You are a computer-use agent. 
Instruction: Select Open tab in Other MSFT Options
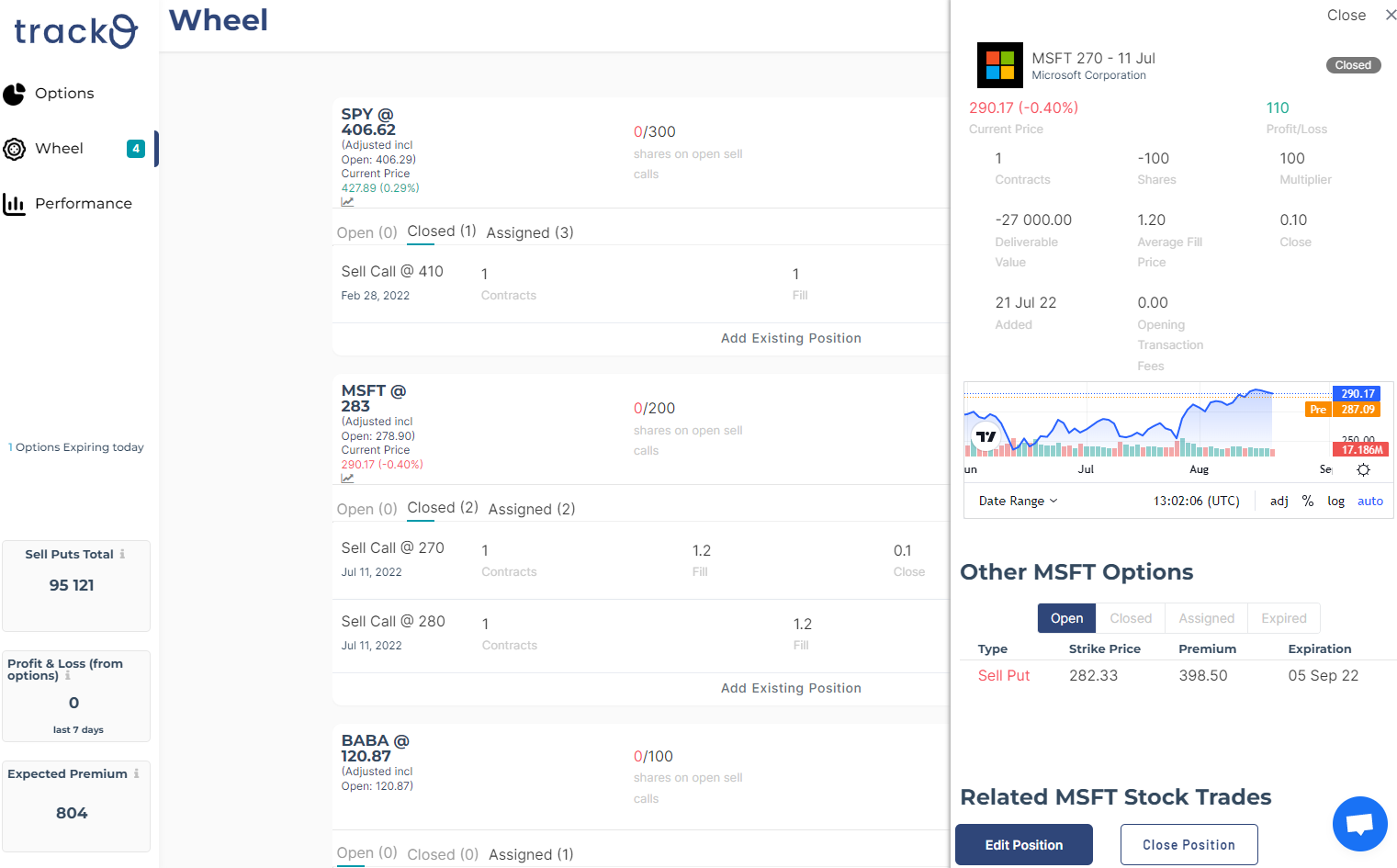tap(1066, 618)
